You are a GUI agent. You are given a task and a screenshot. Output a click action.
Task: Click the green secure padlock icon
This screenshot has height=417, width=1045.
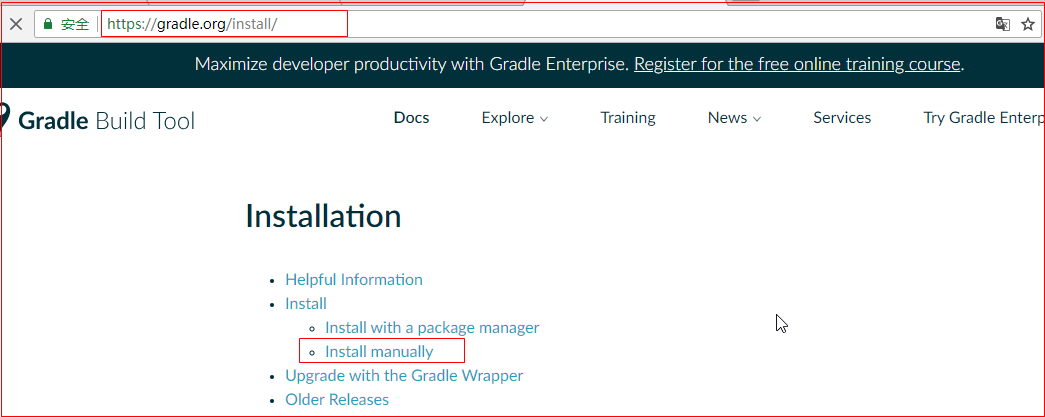pyautogui.click(x=47, y=25)
